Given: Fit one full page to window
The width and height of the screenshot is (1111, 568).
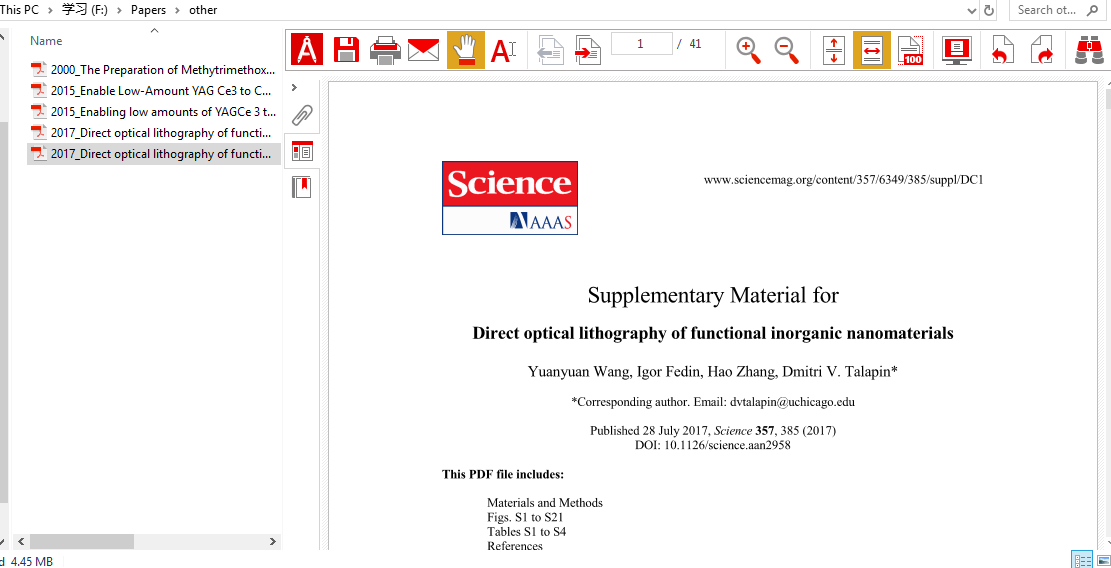Looking at the screenshot, I should [x=833, y=50].
